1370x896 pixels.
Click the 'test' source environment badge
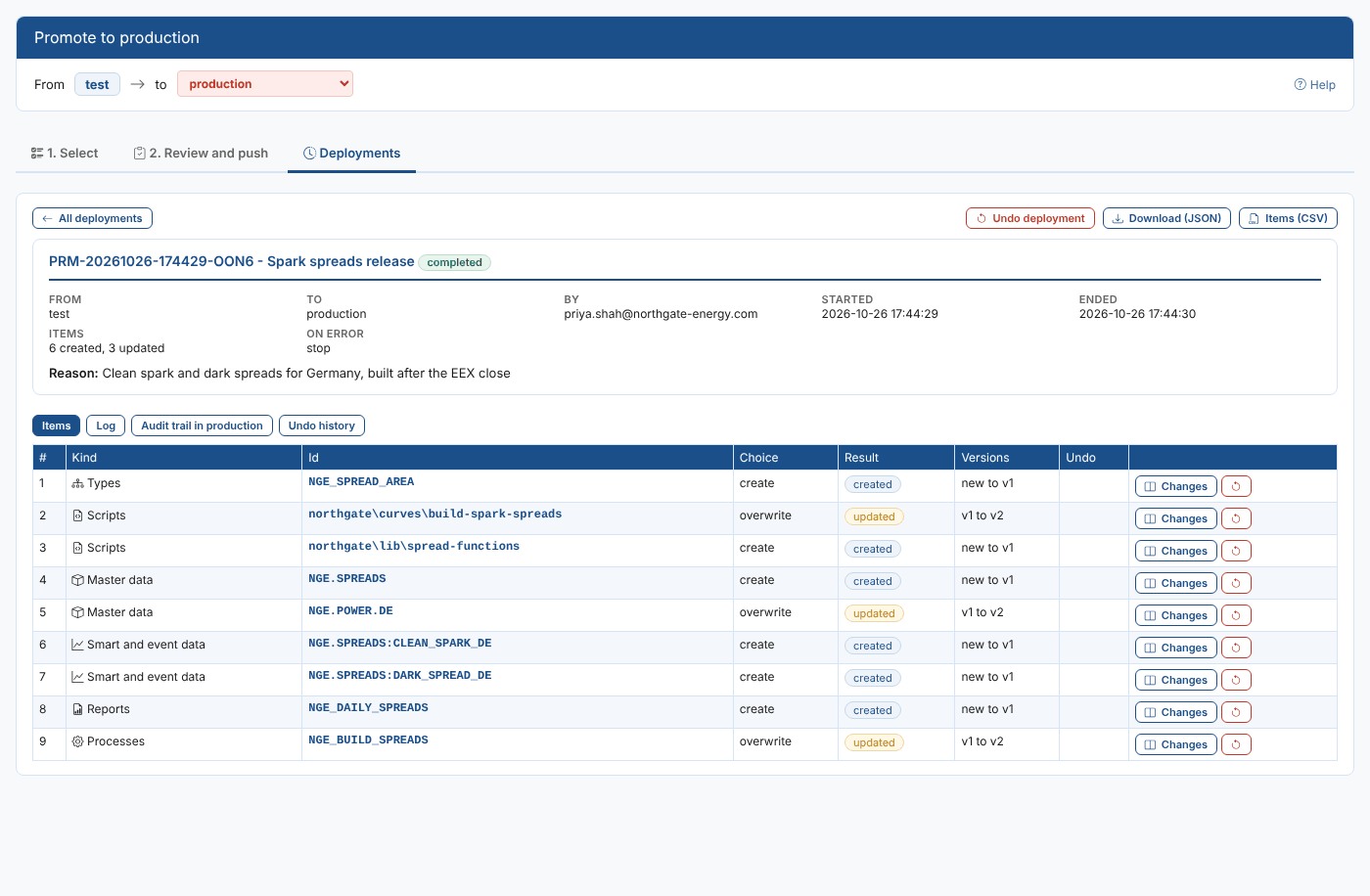coord(97,84)
